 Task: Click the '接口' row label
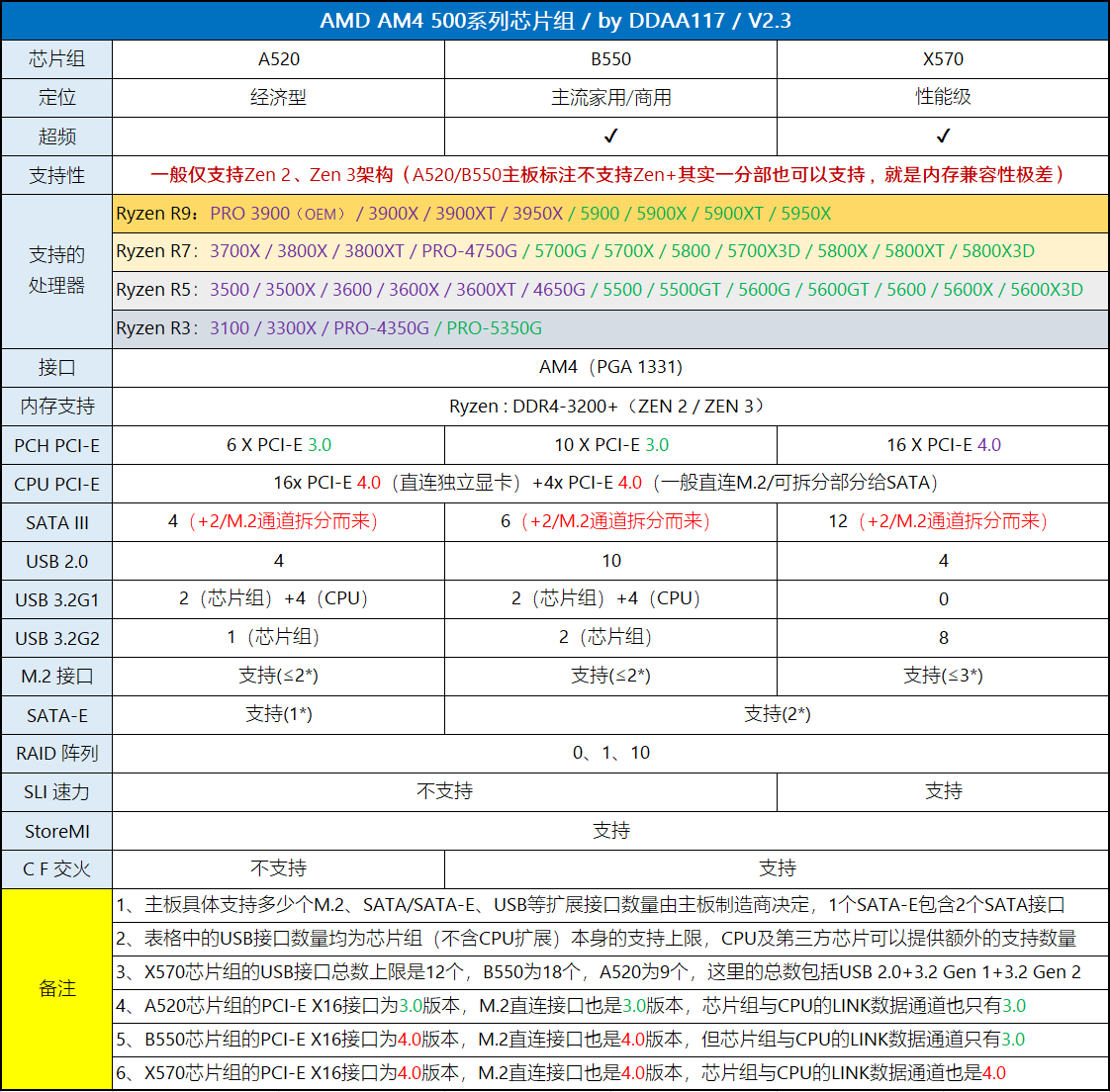click(56, 368)
